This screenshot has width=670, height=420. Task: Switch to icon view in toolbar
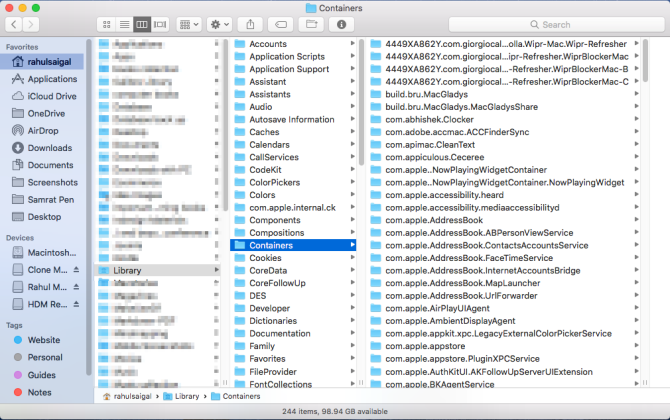tap(106, 24)
